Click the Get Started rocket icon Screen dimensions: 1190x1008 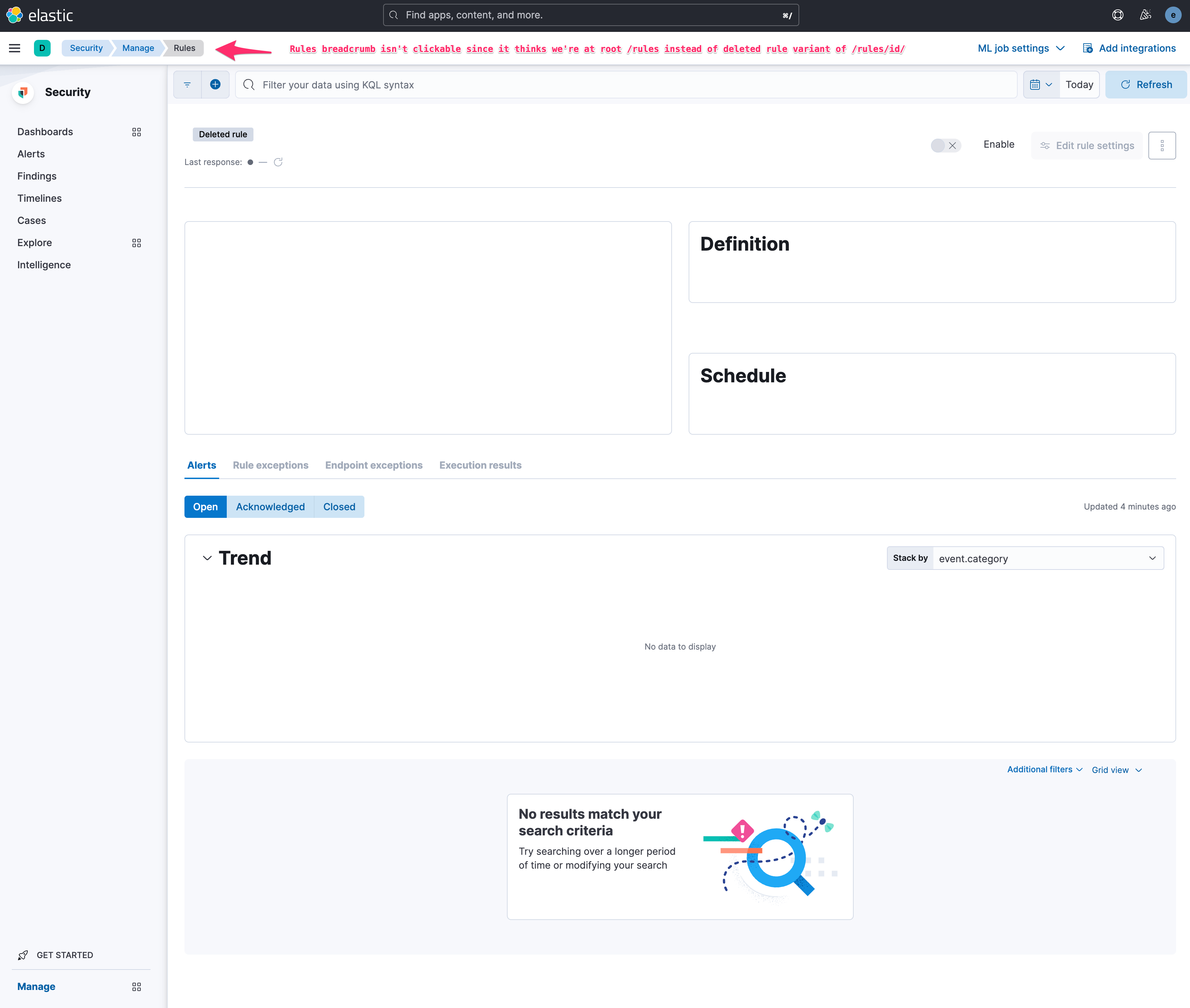tap(22, 955)
